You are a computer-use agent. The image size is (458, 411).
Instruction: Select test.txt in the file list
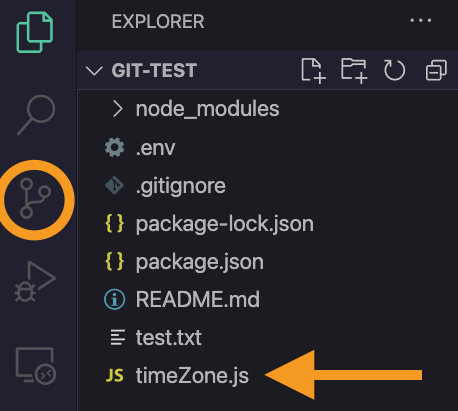[x=268, y=338]
